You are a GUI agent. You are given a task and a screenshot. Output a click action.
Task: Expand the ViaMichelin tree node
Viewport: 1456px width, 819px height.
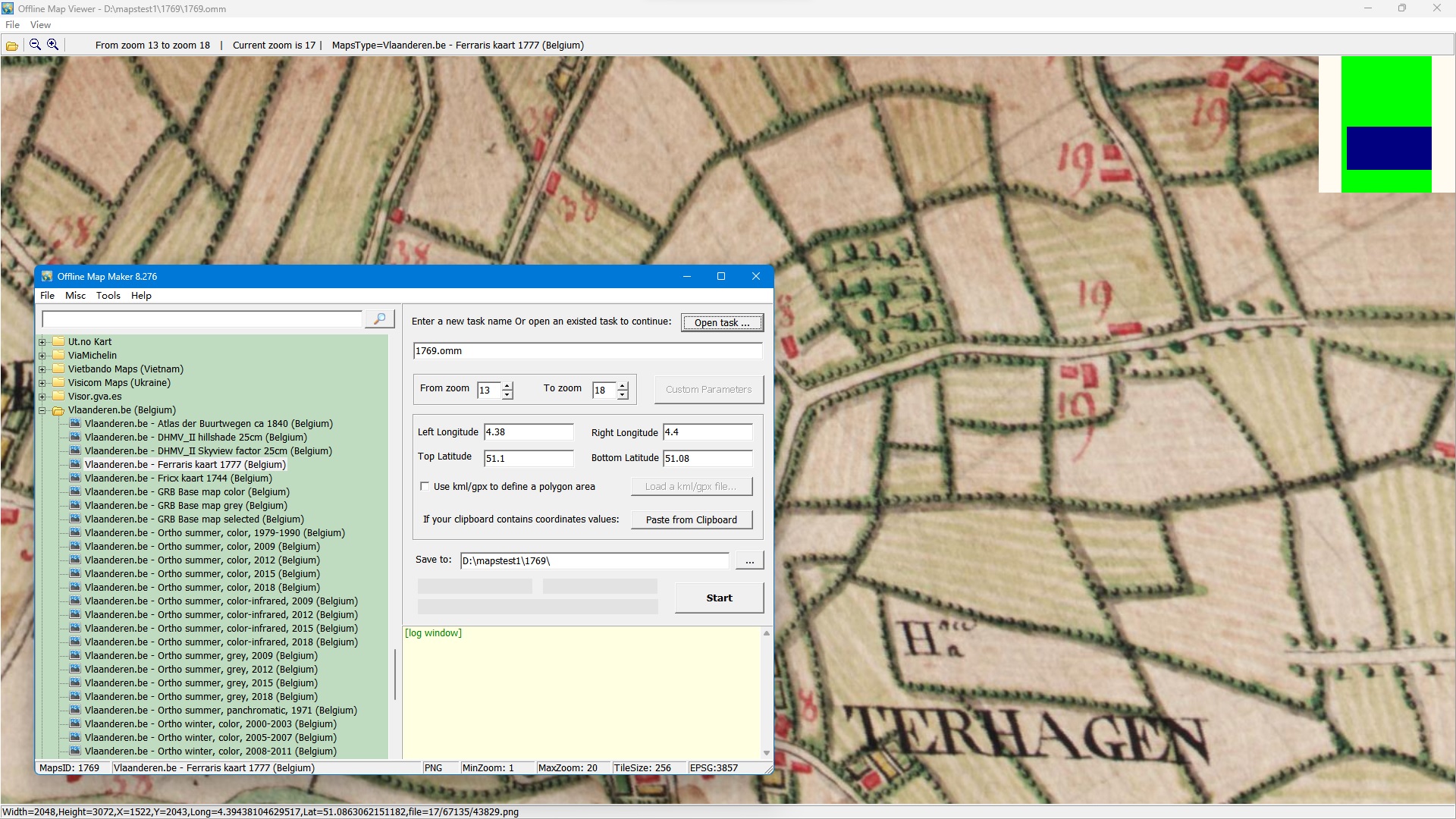[x=42, y=356]
